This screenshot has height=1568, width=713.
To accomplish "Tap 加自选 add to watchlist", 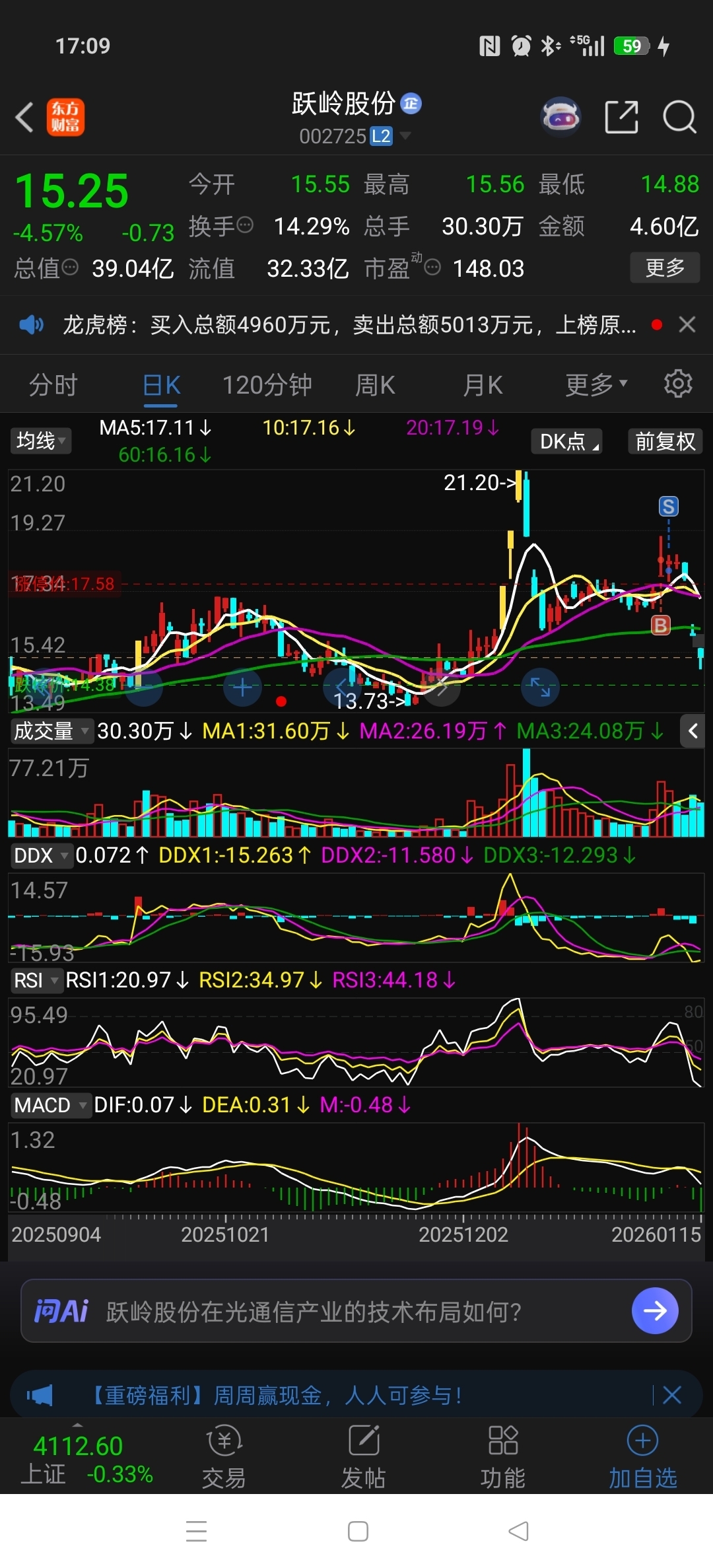I will coord(643,1458).
